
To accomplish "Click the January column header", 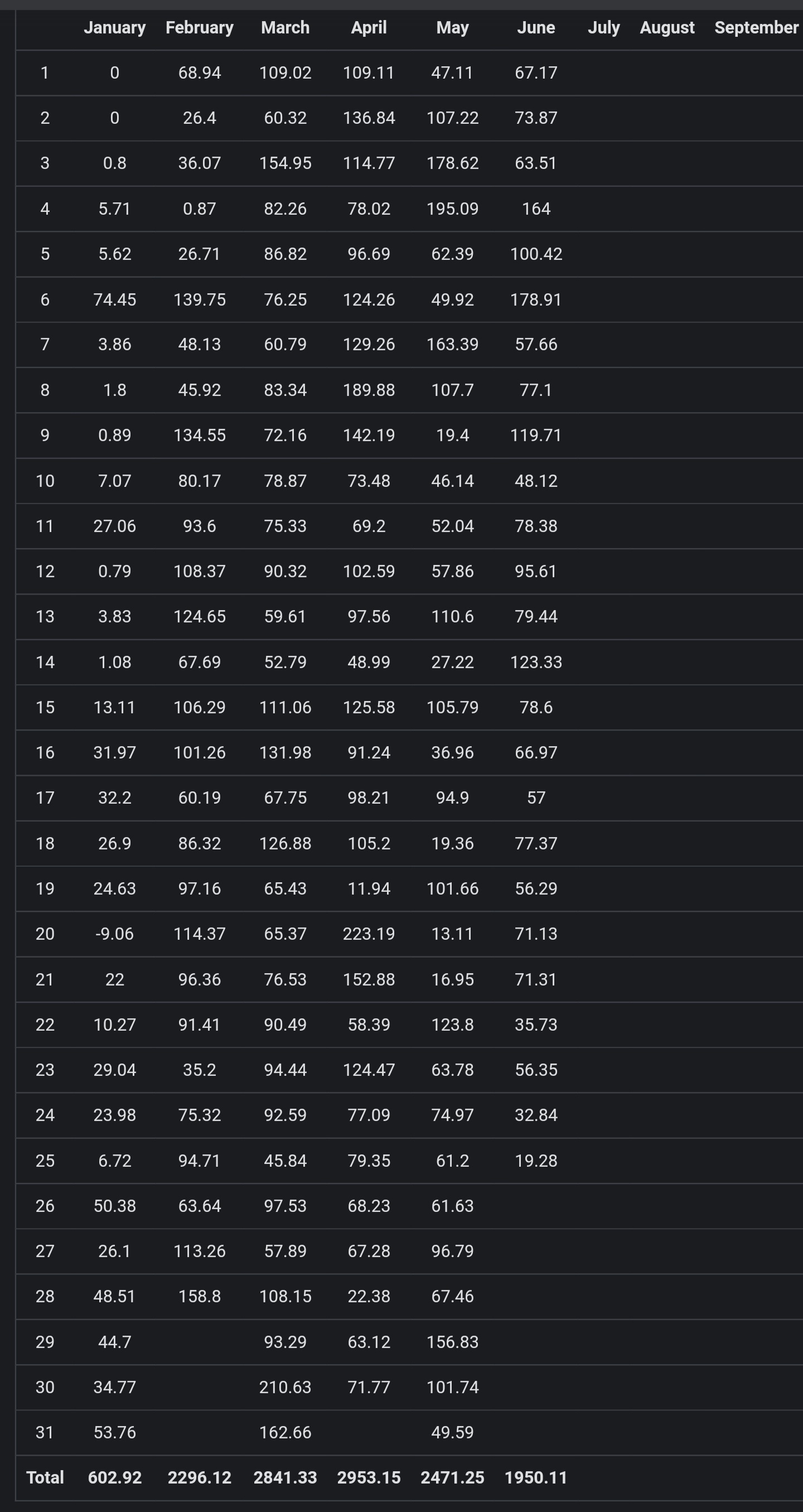I will point(114,27).
